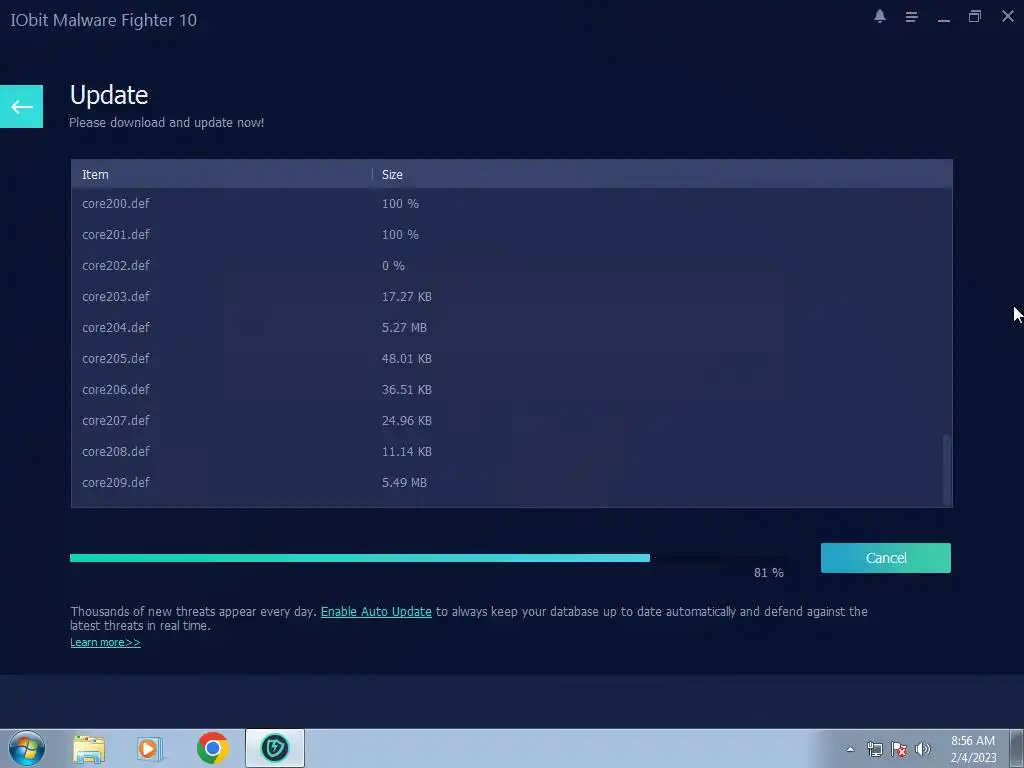Open the Learn more link
Viewport: 1024px width, 768px height.
tap(105, 642)
